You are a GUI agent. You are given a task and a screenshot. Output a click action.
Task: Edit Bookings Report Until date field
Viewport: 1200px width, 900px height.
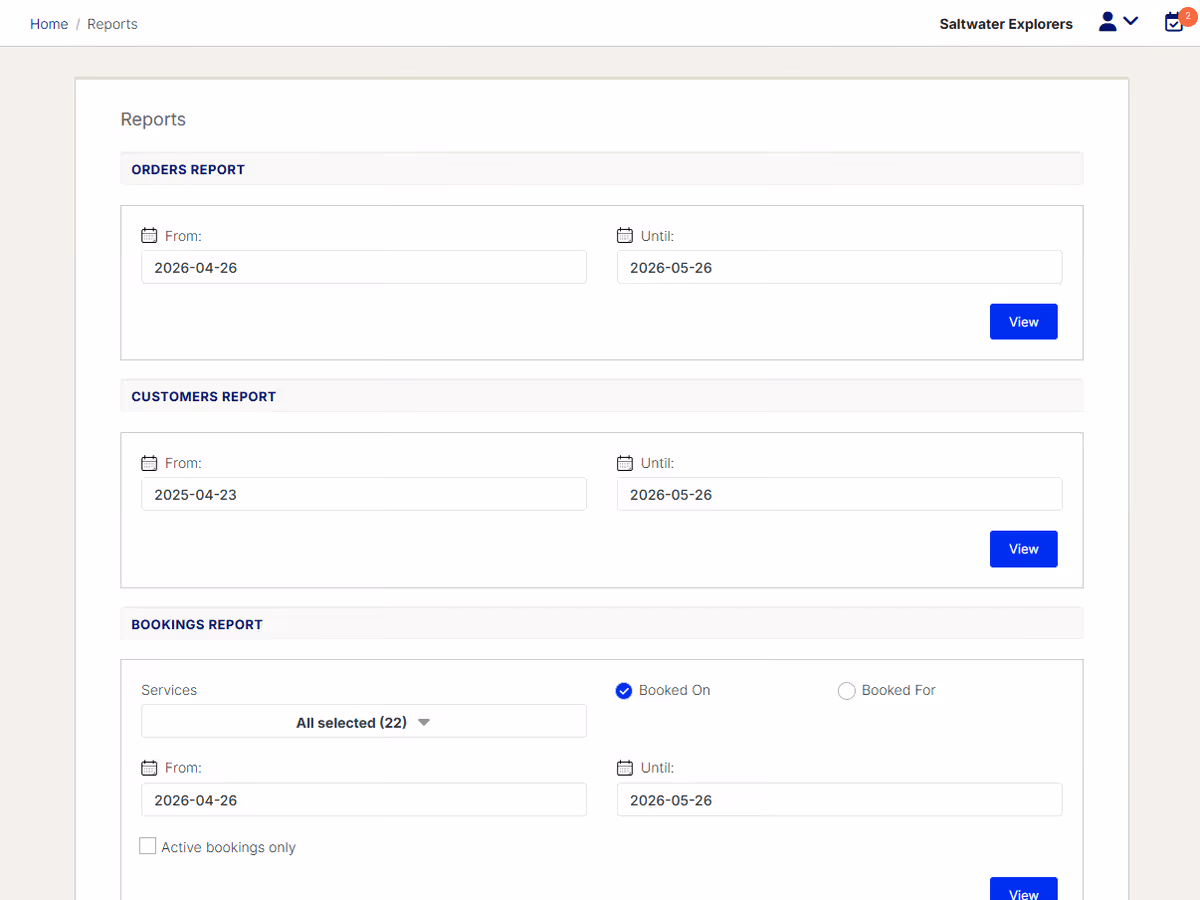click(x=840, y=800)
